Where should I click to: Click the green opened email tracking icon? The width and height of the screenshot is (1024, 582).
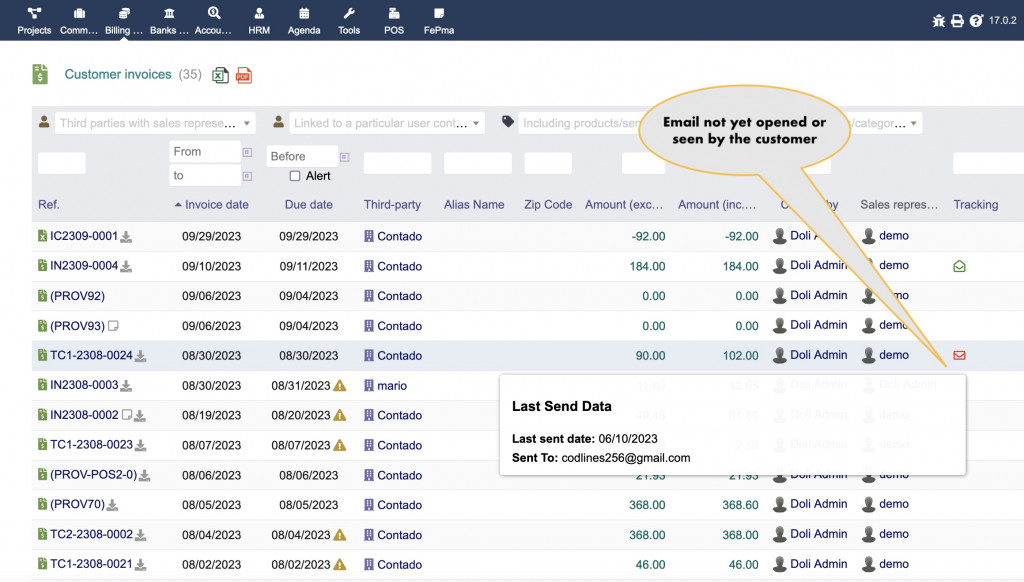coord(959,266)
